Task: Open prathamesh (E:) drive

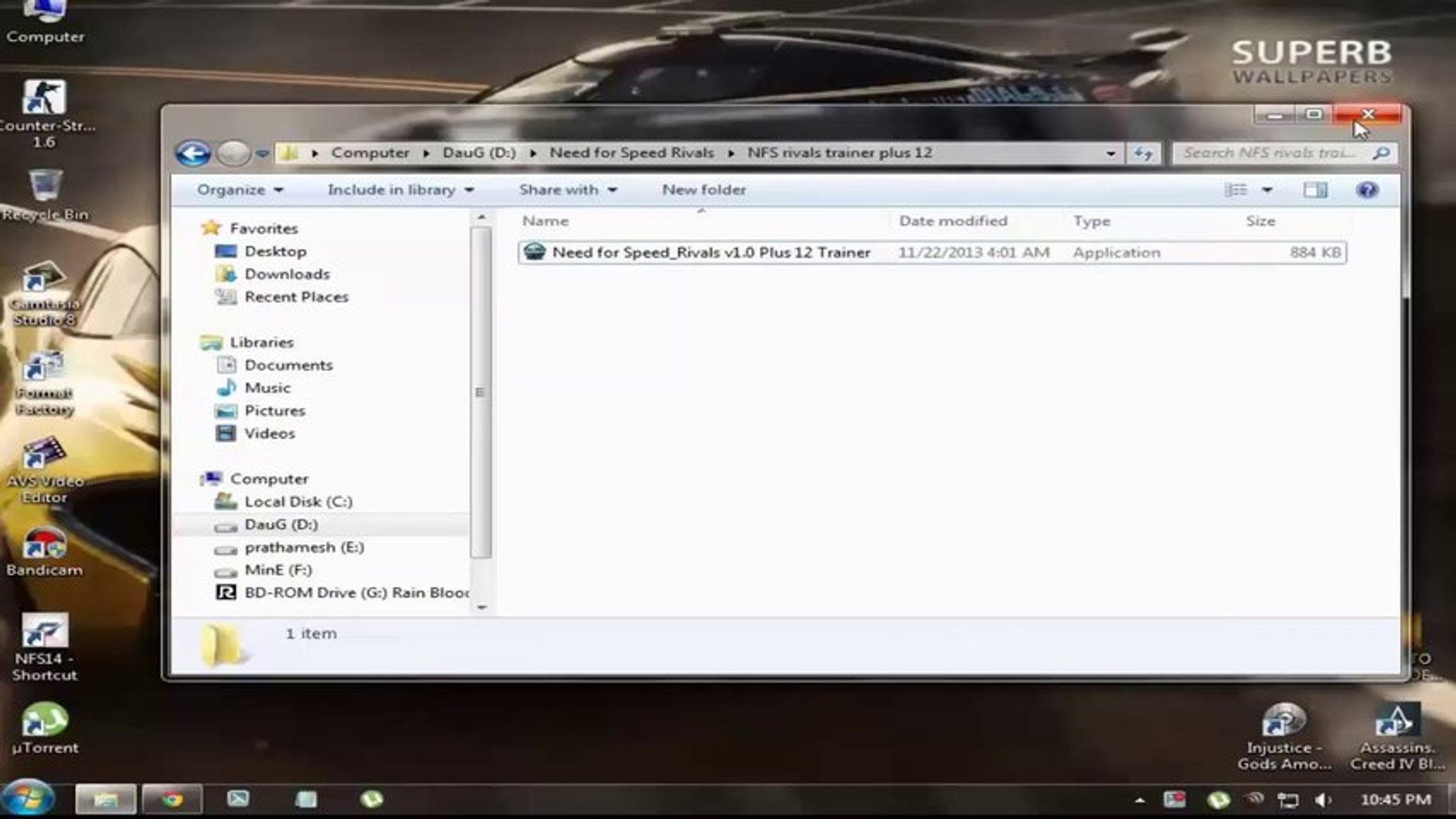Action: coord(304,547)
